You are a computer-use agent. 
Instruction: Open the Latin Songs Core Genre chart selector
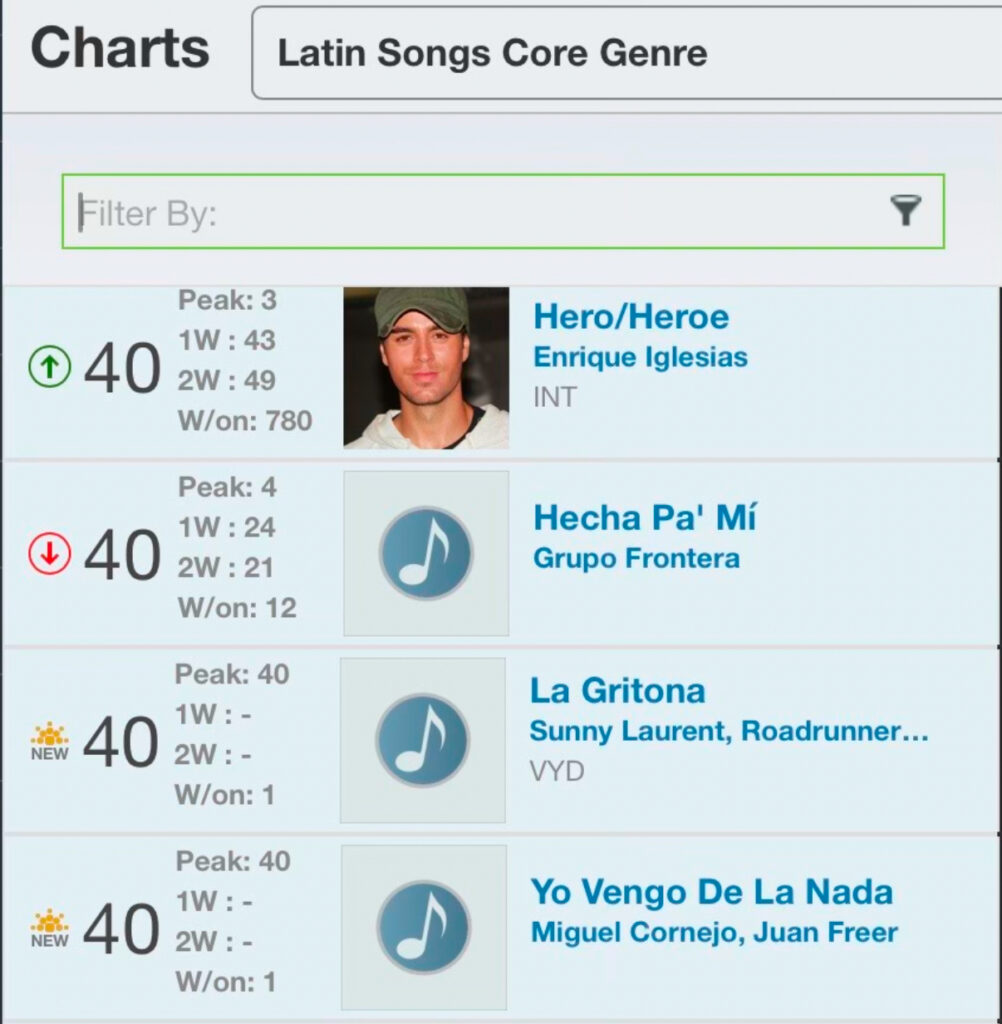(491, 52)
